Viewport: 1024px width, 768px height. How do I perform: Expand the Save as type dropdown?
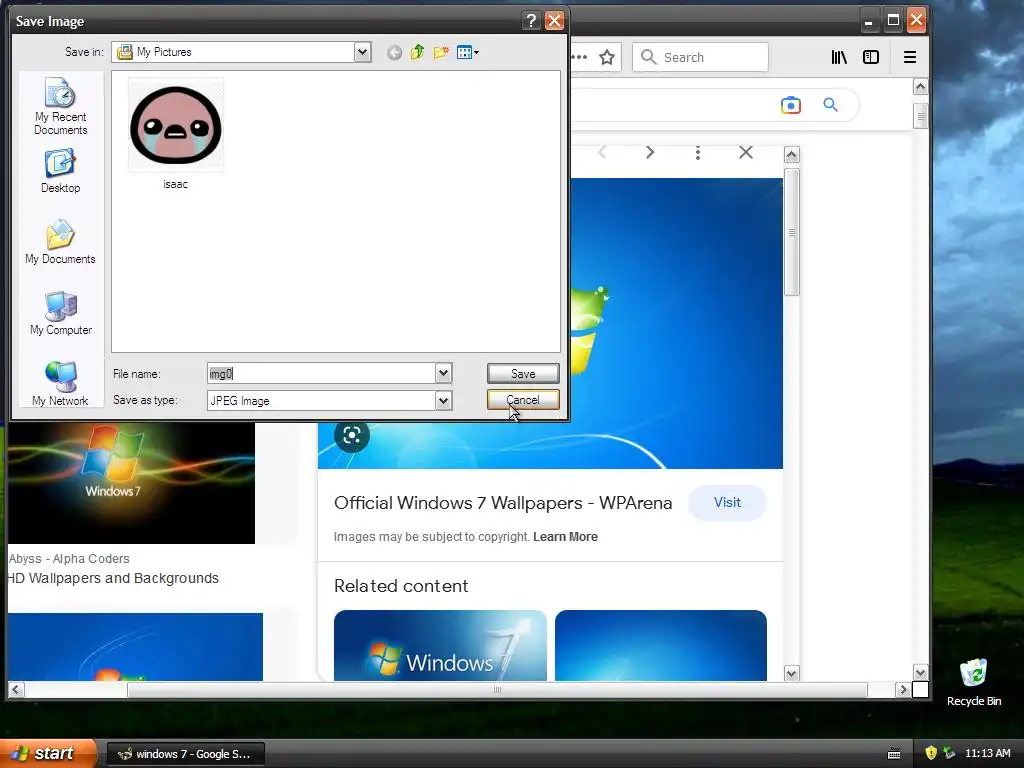coord(443,400)
